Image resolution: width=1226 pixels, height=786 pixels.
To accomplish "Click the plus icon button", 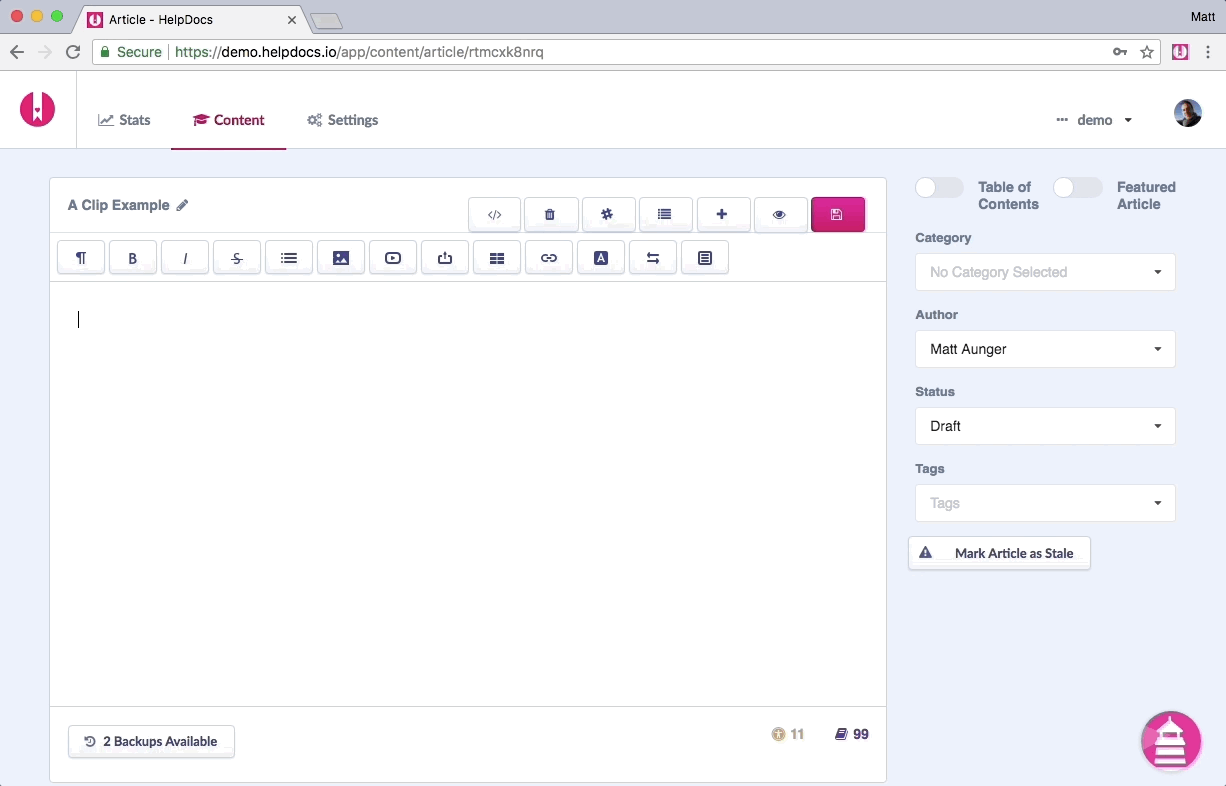I will [x=722, y=214].
